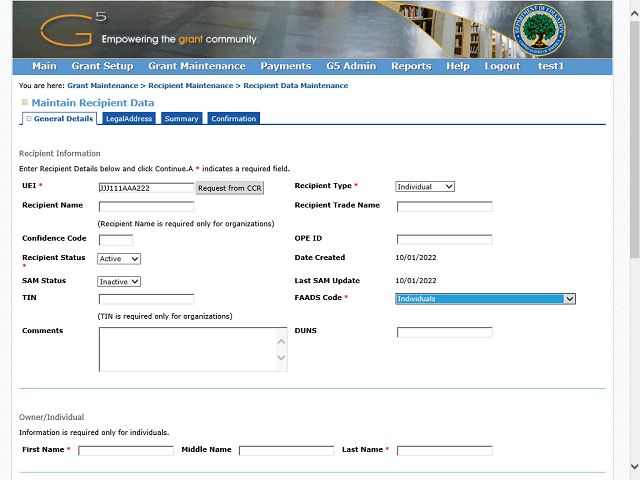Click the Comments box scroll-up arrow

click(281, 340)
